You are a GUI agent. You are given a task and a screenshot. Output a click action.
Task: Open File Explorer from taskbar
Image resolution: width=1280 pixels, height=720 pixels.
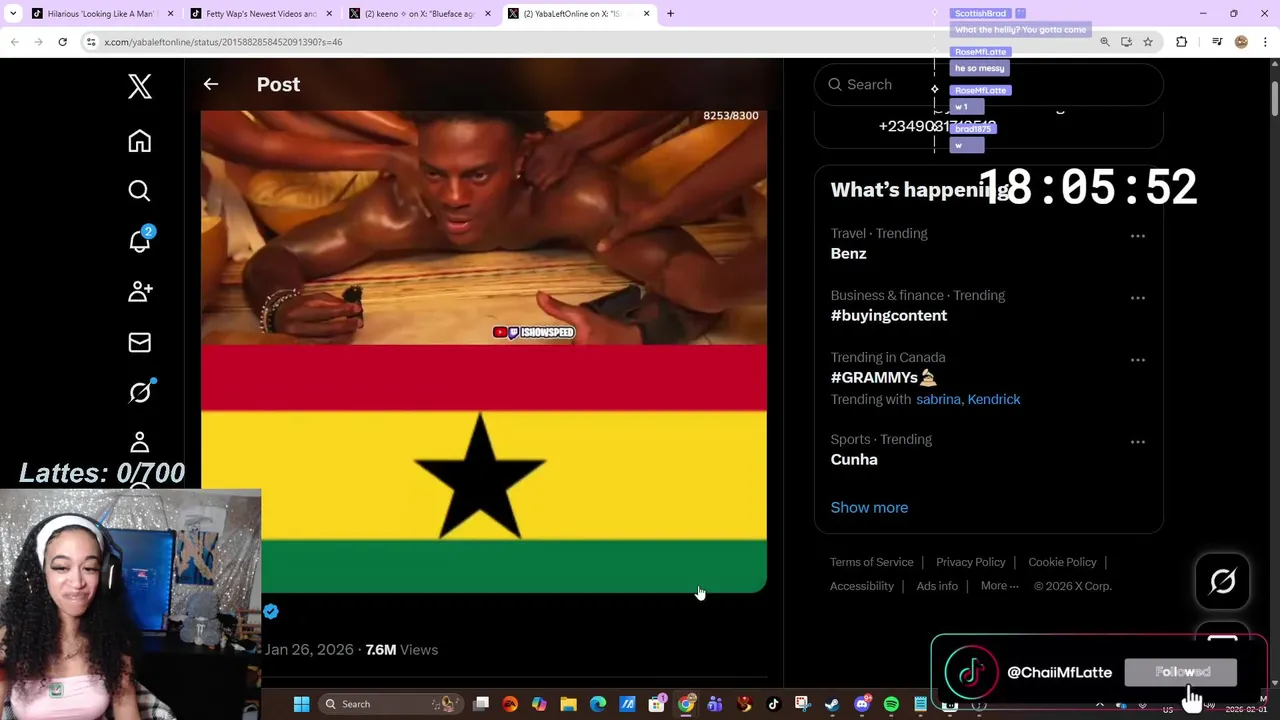point(568,704)
